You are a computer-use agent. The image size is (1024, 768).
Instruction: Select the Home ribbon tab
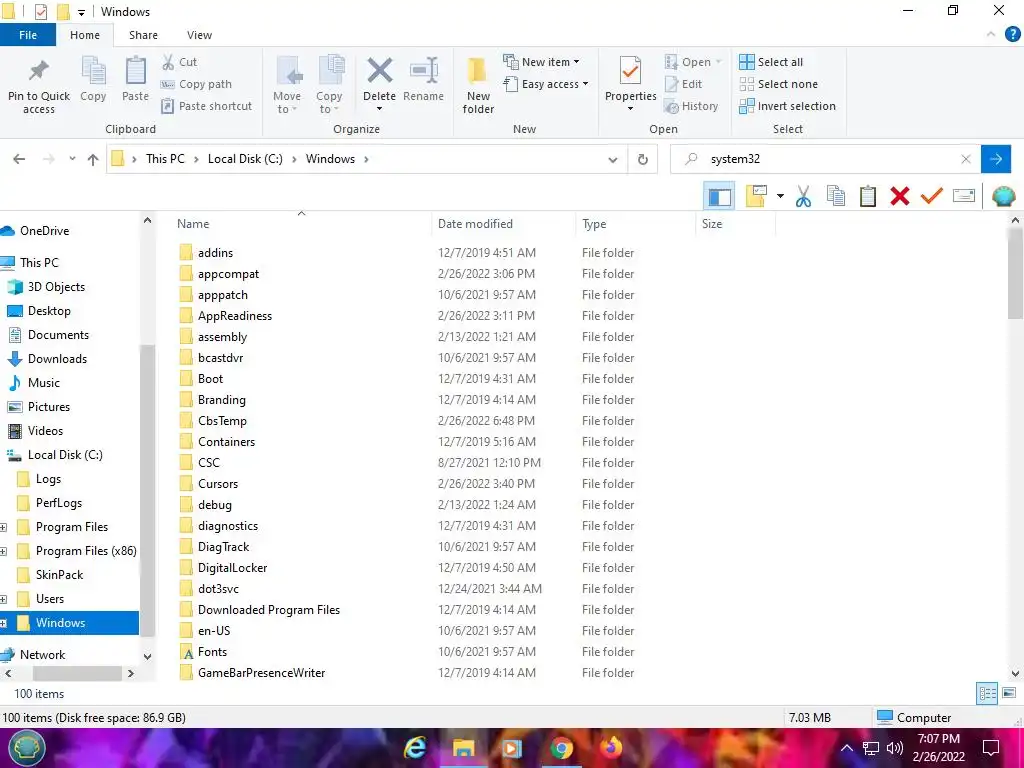point(85,35)
